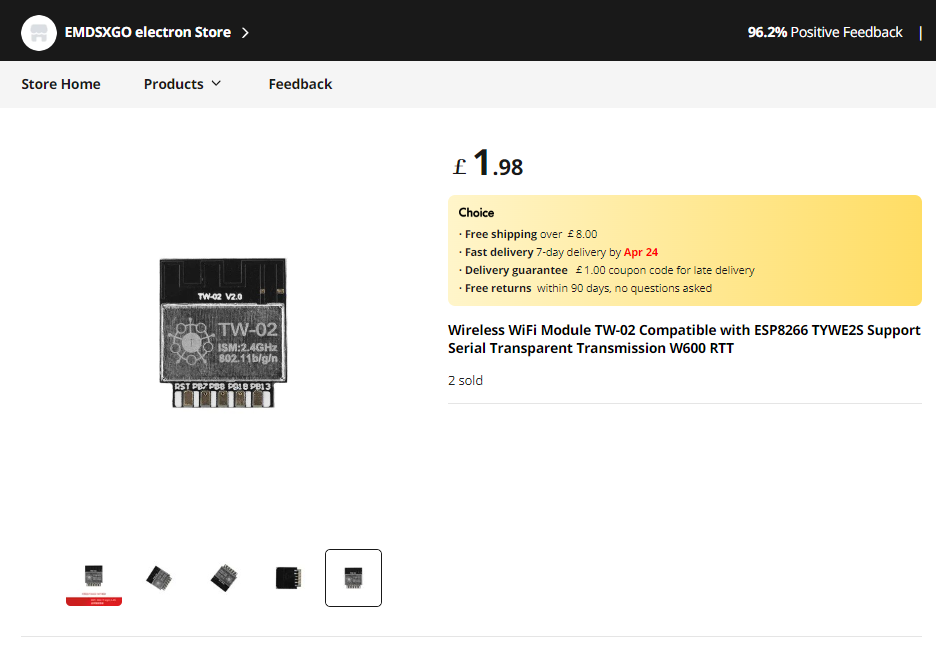This screenshot has height=649, width=936.
Task: Select the fourth back-side thumbnail
Action: pyautogui.click(x=289, y=578)
